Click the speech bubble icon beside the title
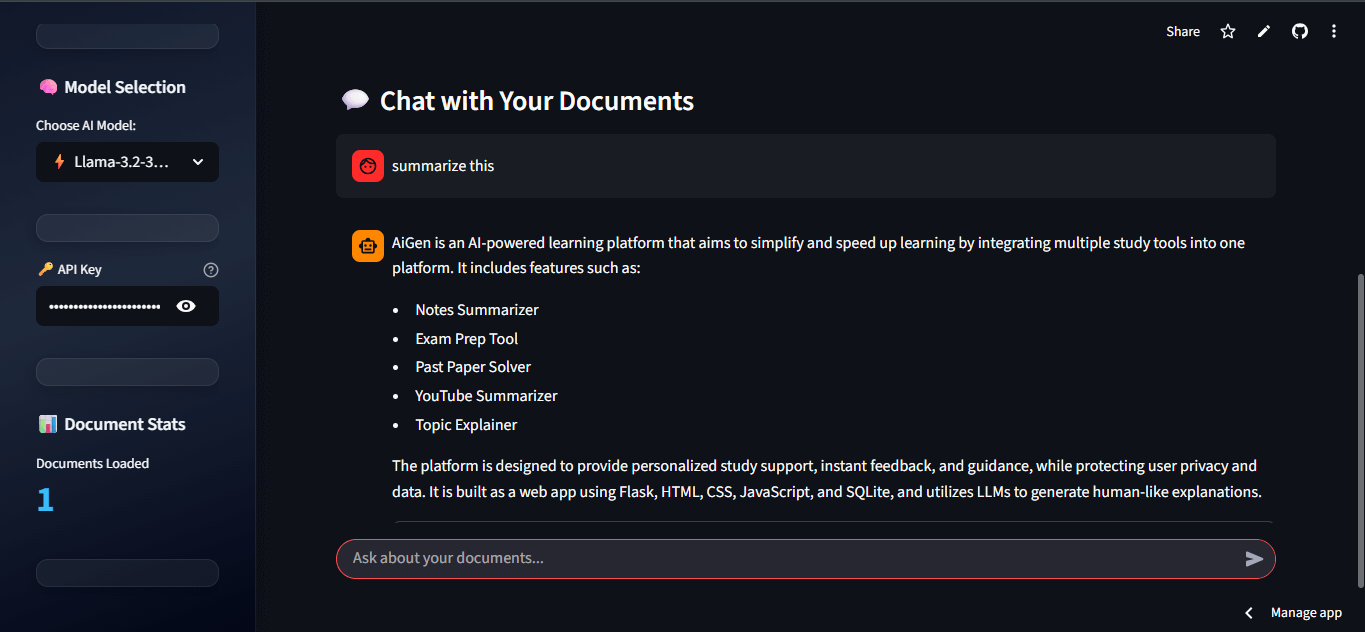Image resolution: width=1365 pixels, height=632 pixels. [355, 99]
